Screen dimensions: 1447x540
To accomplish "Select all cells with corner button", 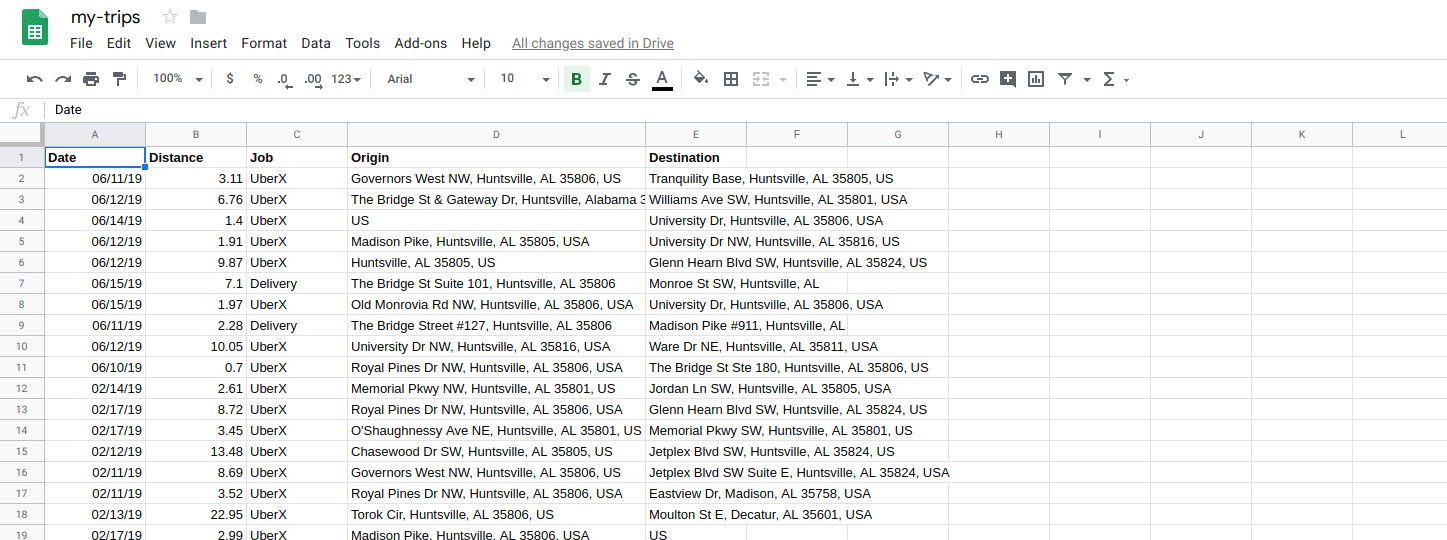I will point(22,134).
